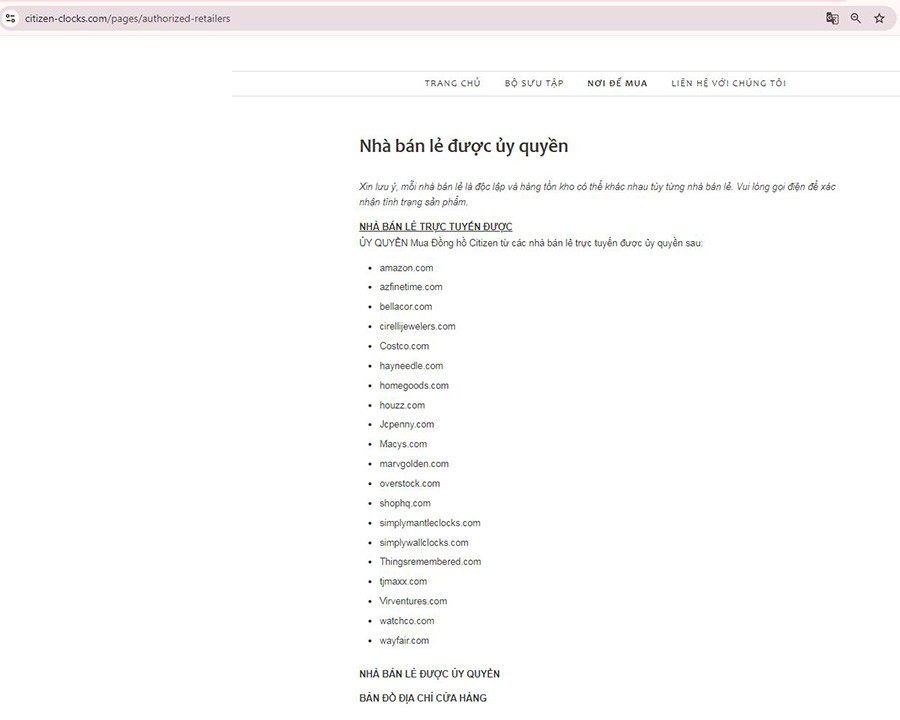Open LIÊN HỆ VỚI CHÚNG TÔI menu item
This screenshot has width=900, height=720.
pyautogui.click(x=728, y=83)
